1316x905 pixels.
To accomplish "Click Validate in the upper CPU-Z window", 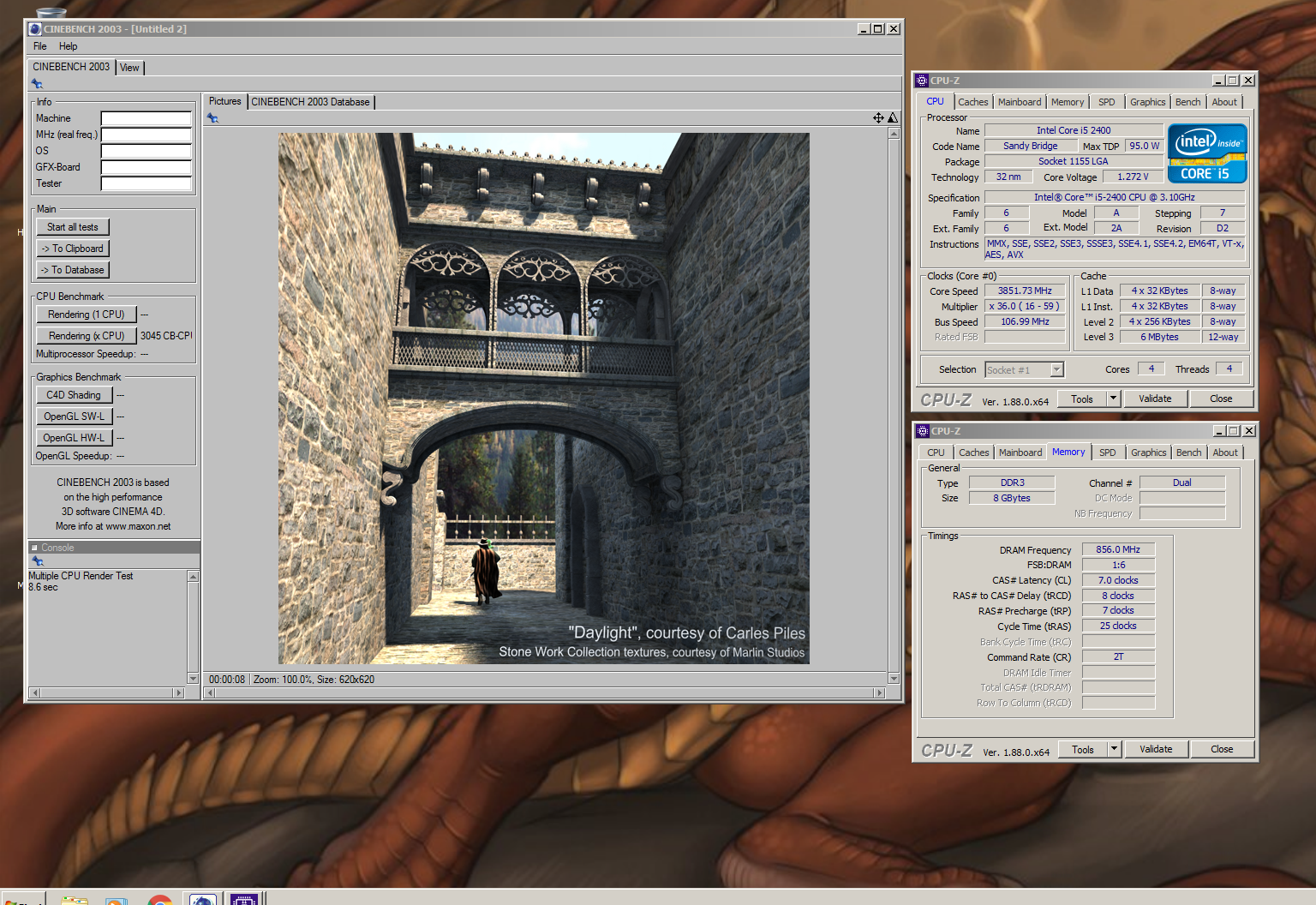I will click(1155, 399).
